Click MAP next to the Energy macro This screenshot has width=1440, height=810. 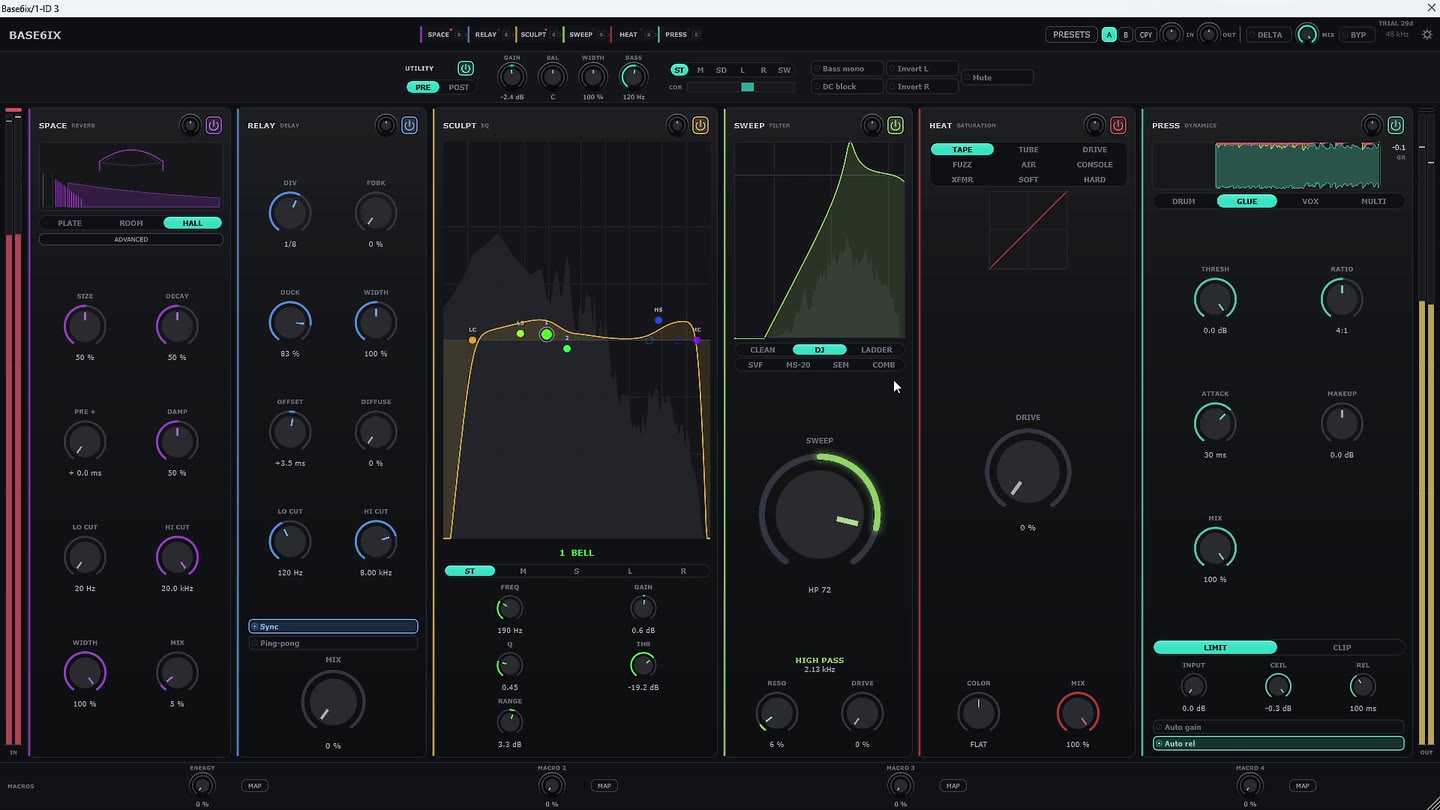(x=254, y=786)
